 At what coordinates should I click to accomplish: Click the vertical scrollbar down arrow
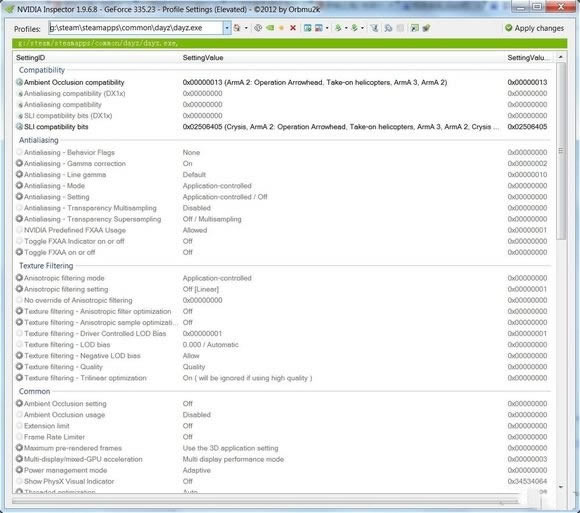coord(561,487)
